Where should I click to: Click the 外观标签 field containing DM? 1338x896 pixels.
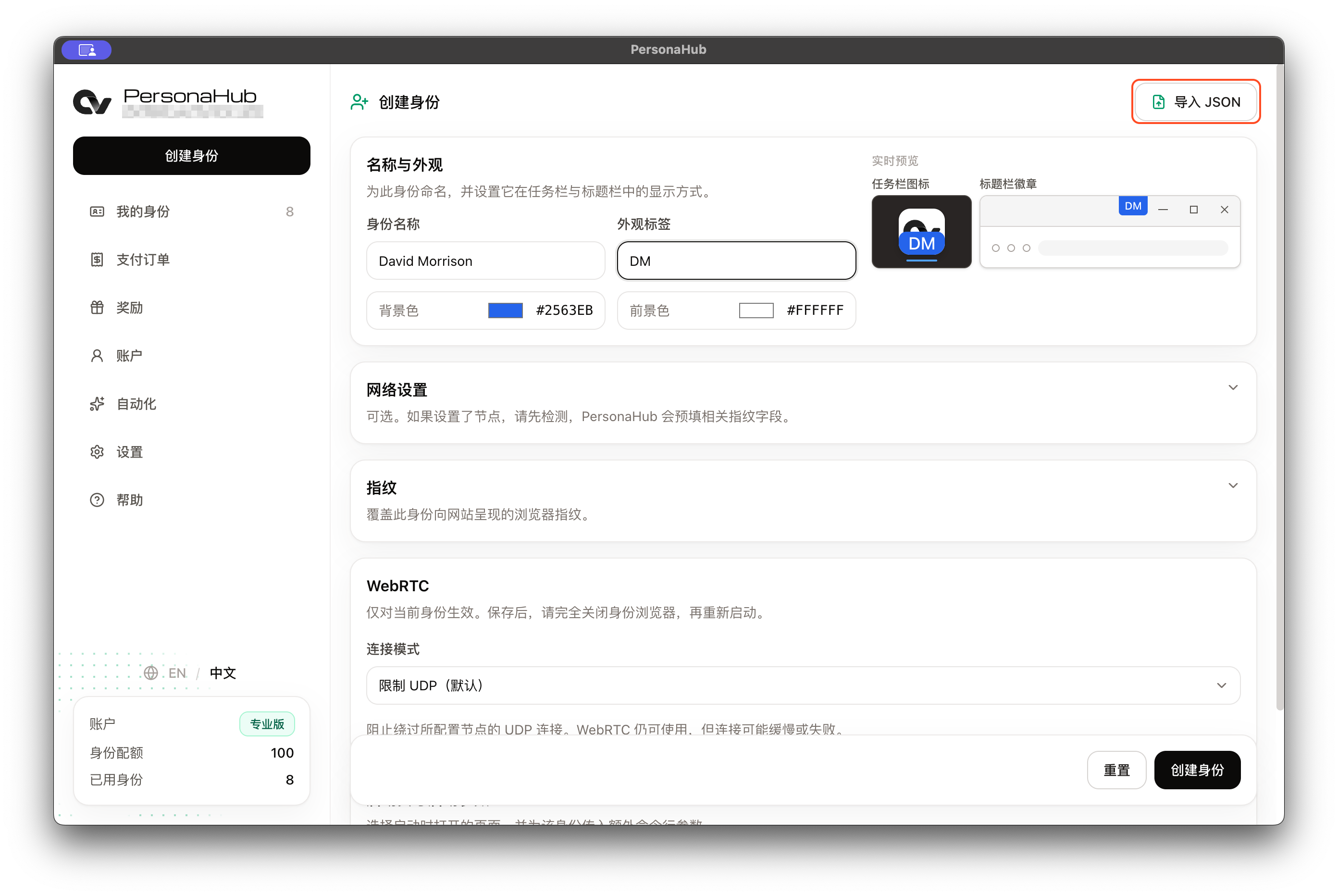coord(736,261)
